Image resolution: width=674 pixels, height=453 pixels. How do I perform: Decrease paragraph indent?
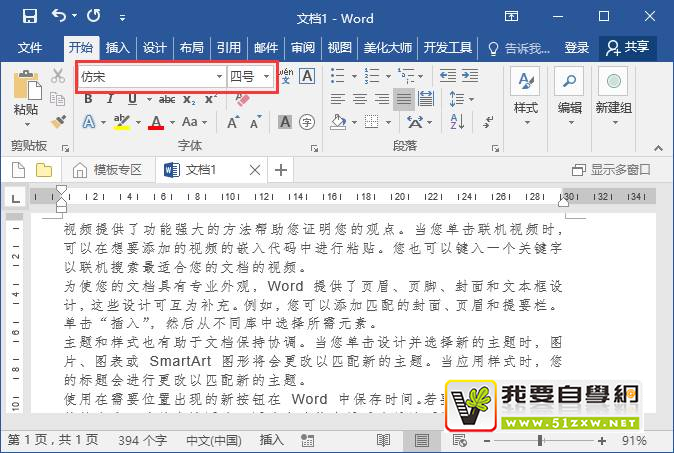coord(447,76)
